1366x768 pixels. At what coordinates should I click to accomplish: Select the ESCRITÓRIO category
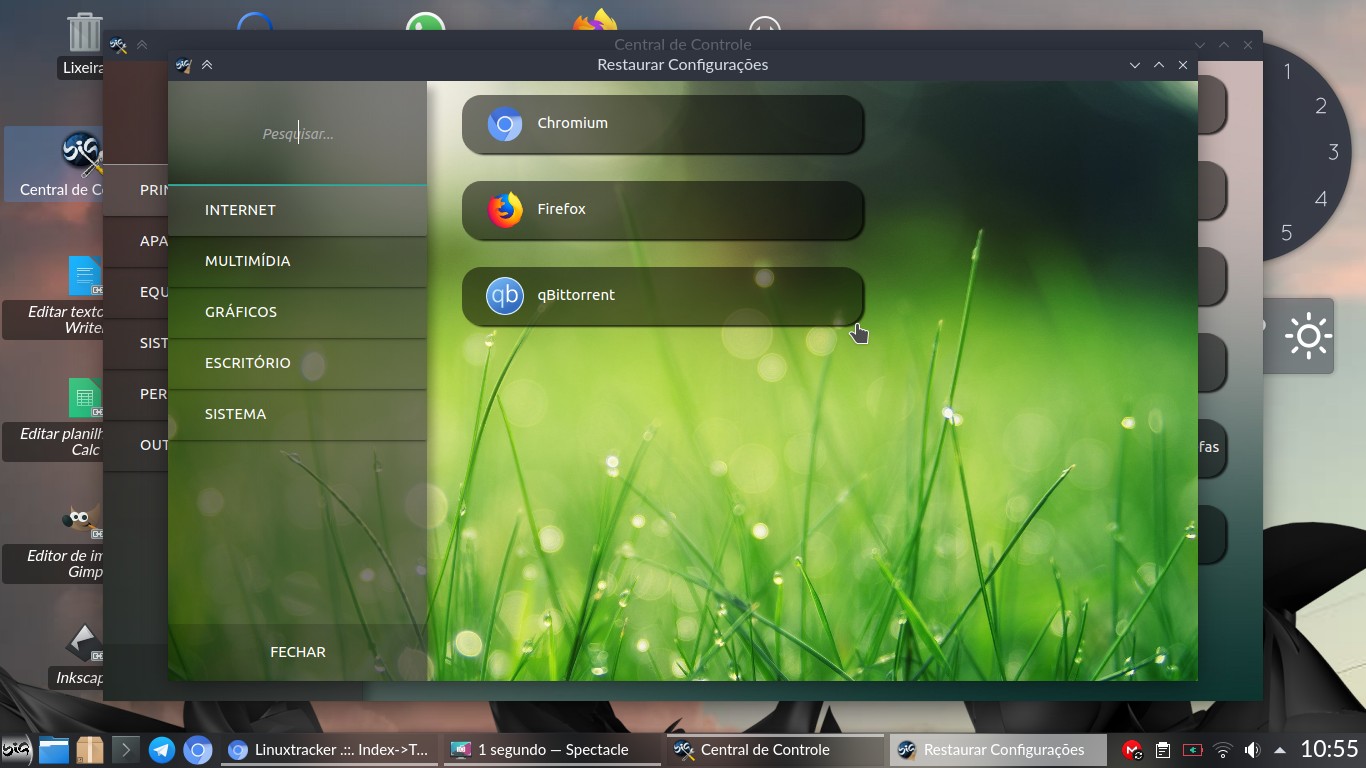tap(297, 363)
